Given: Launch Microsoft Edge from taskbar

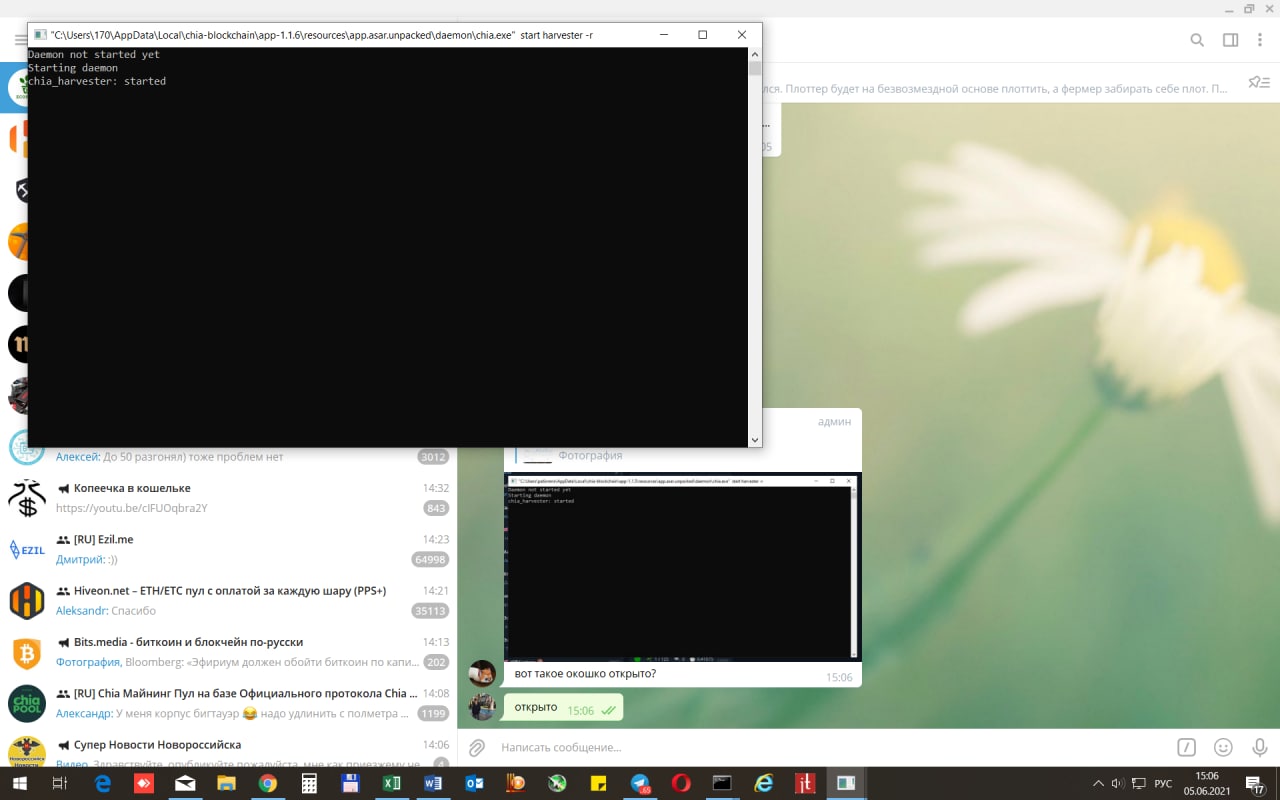Looking at the screenshot, I should [103, 784].
